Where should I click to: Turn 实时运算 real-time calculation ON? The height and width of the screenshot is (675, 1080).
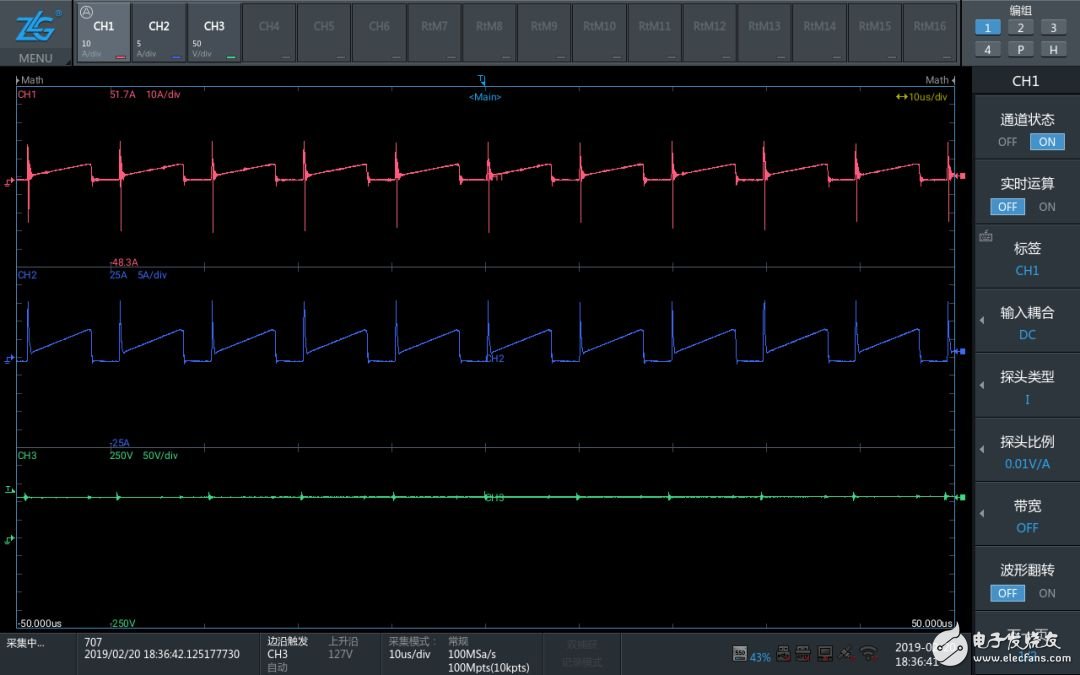click(x=1046, y=207)
